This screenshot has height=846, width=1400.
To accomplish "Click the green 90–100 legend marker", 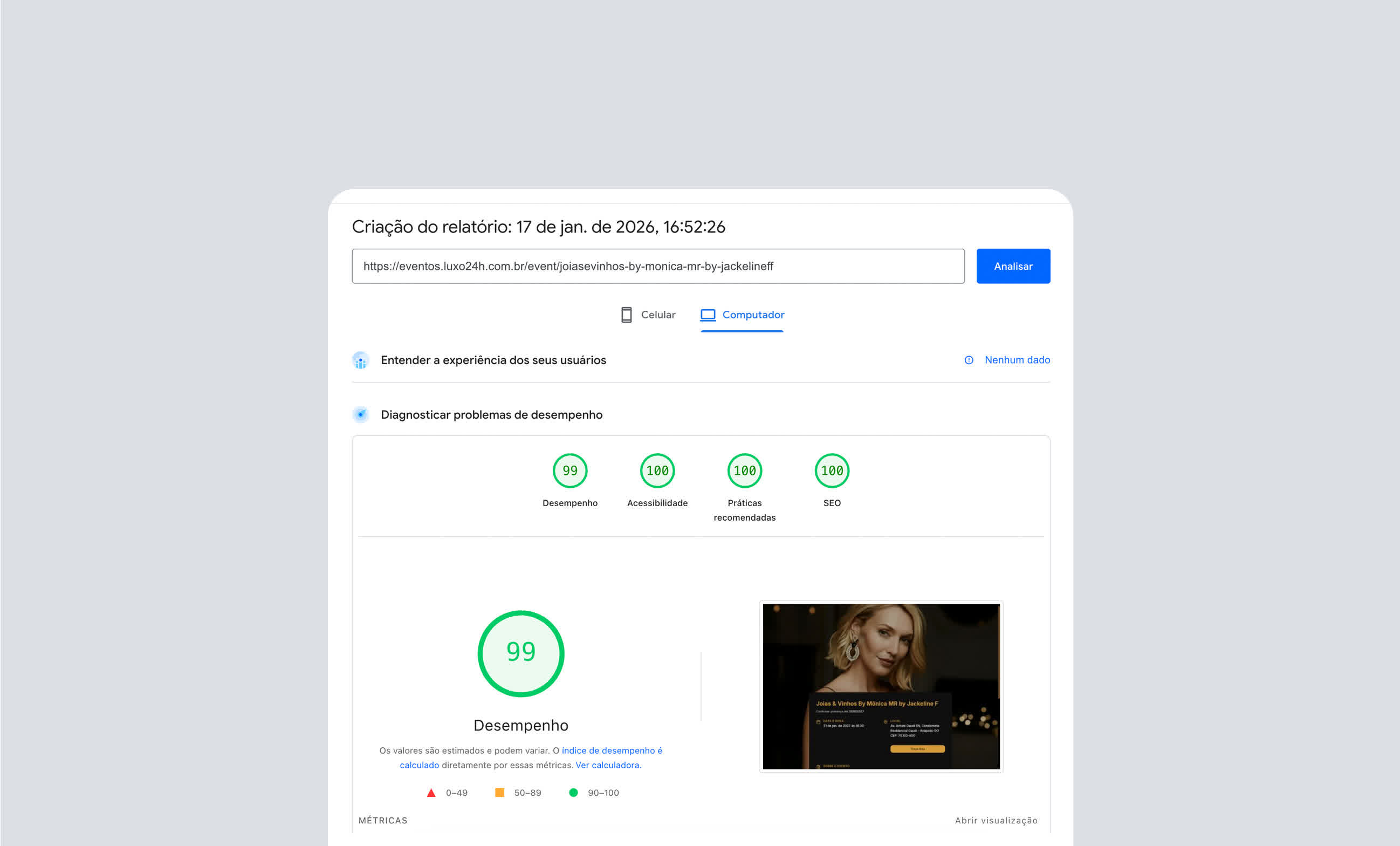I will tap(574, 792).
